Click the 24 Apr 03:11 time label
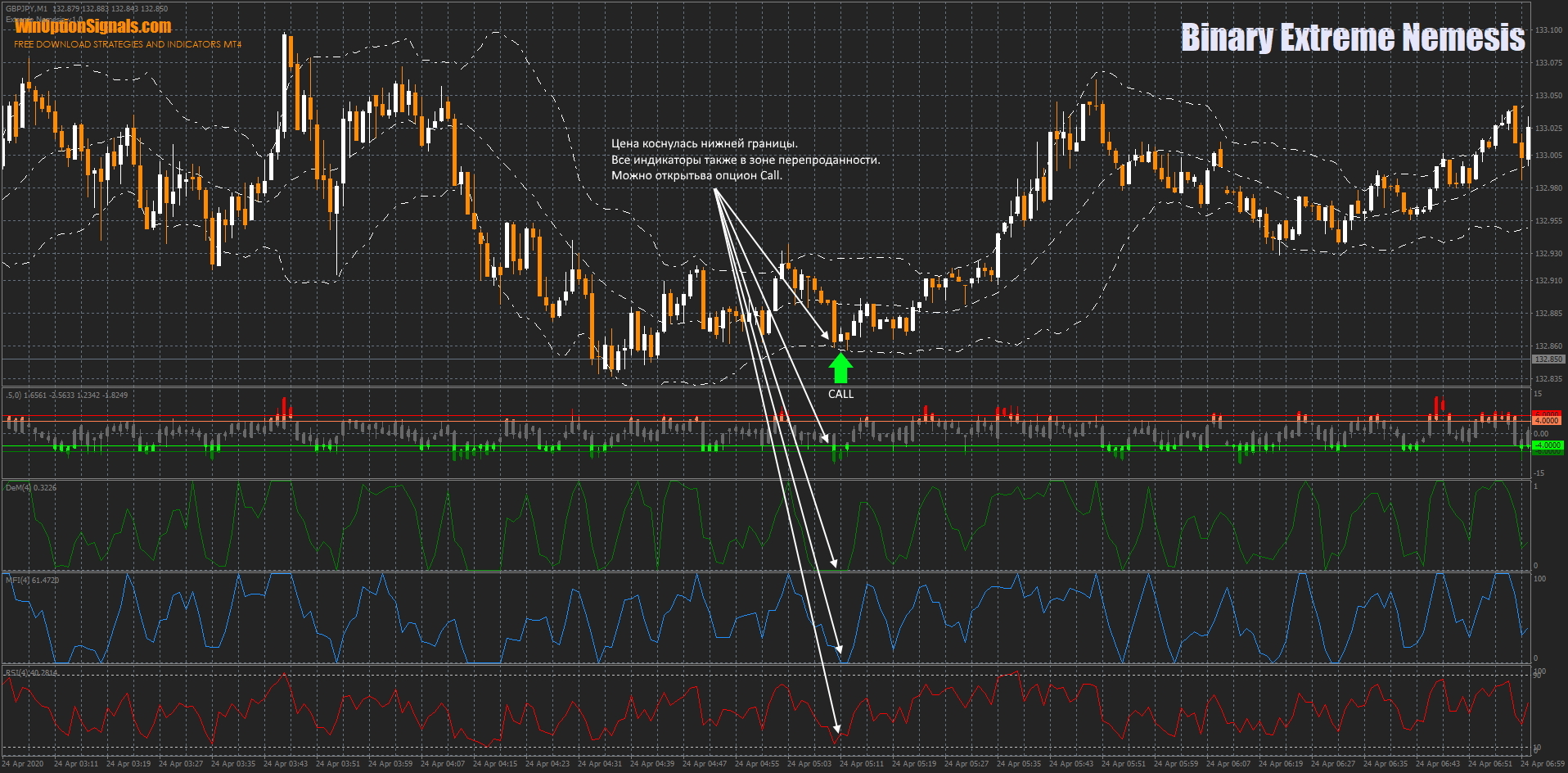The image size is (1568, 773). 76,764
